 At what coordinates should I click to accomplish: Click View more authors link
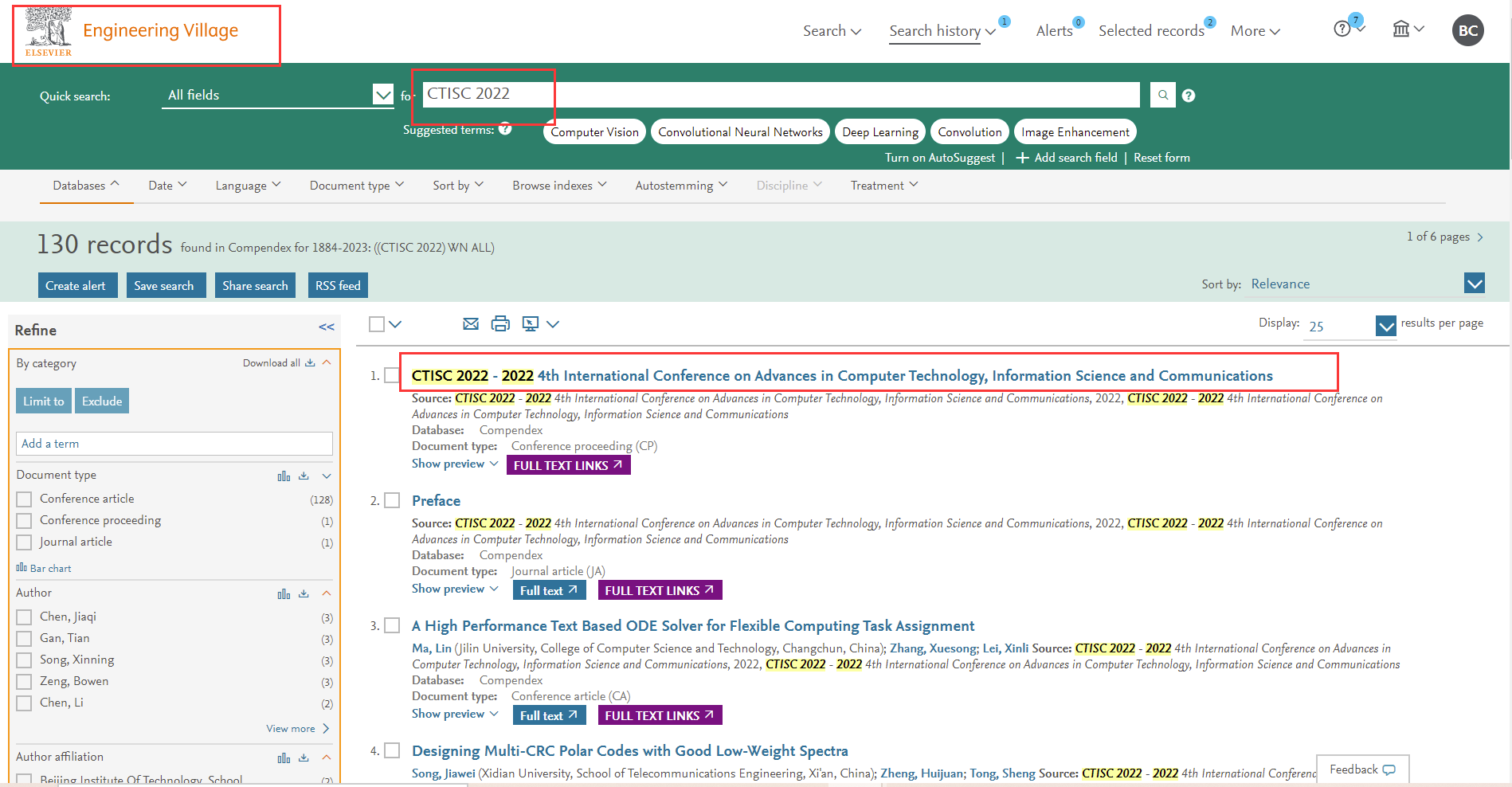point(298,728)
